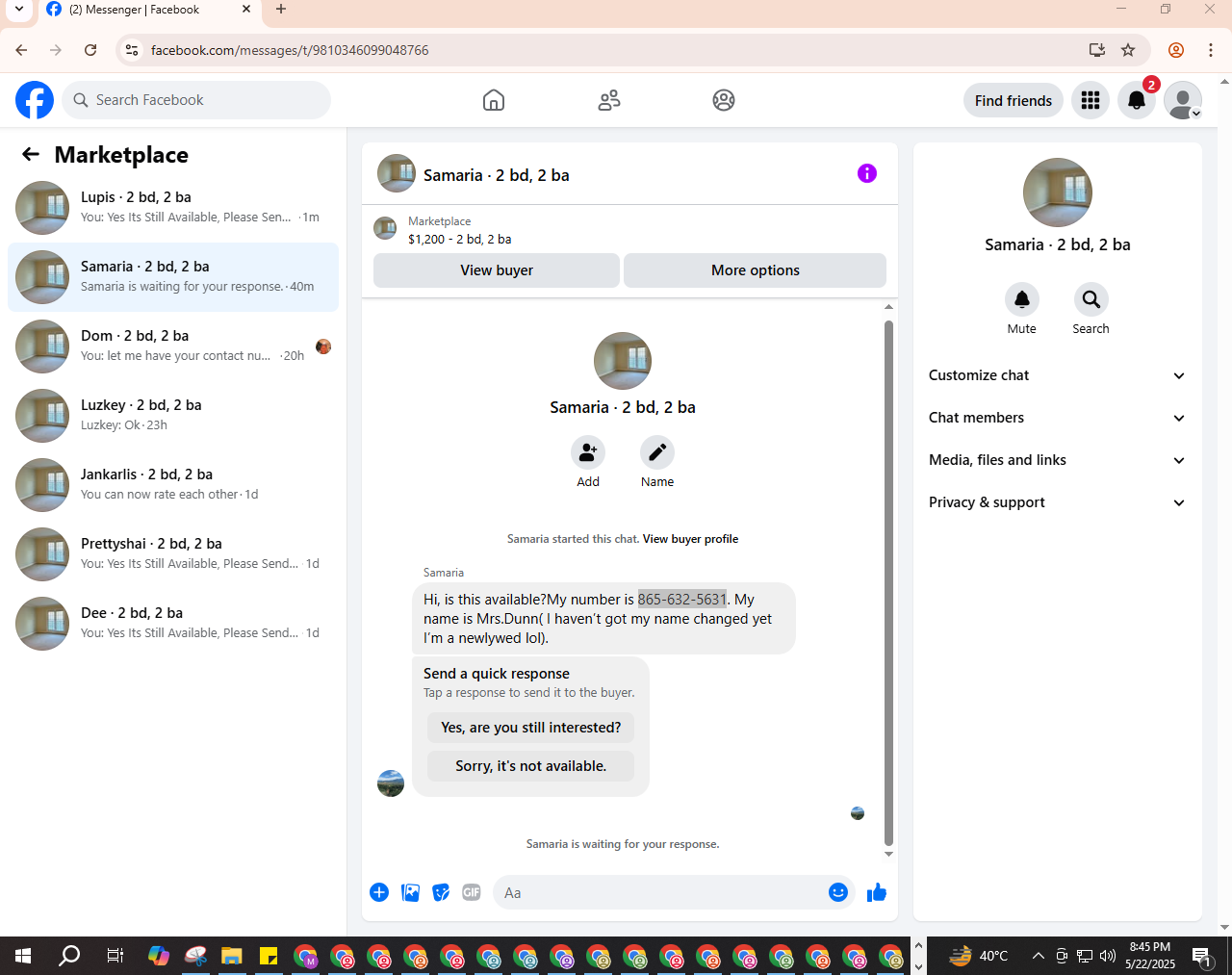This screenshot has height=975, width=1232.
Task: Open Windows taskbar search
Action: point(69,956)
